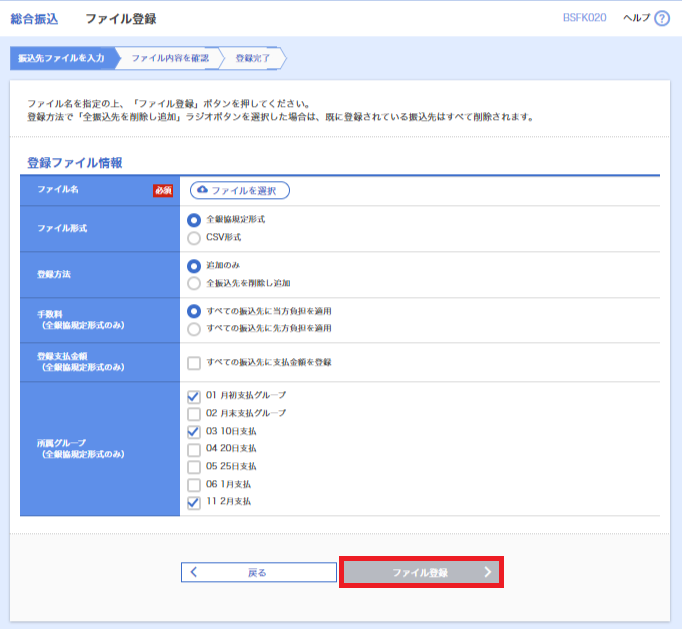
Task: Click the cloud upload icon in ファイルを選択
Action: [202, 190]
